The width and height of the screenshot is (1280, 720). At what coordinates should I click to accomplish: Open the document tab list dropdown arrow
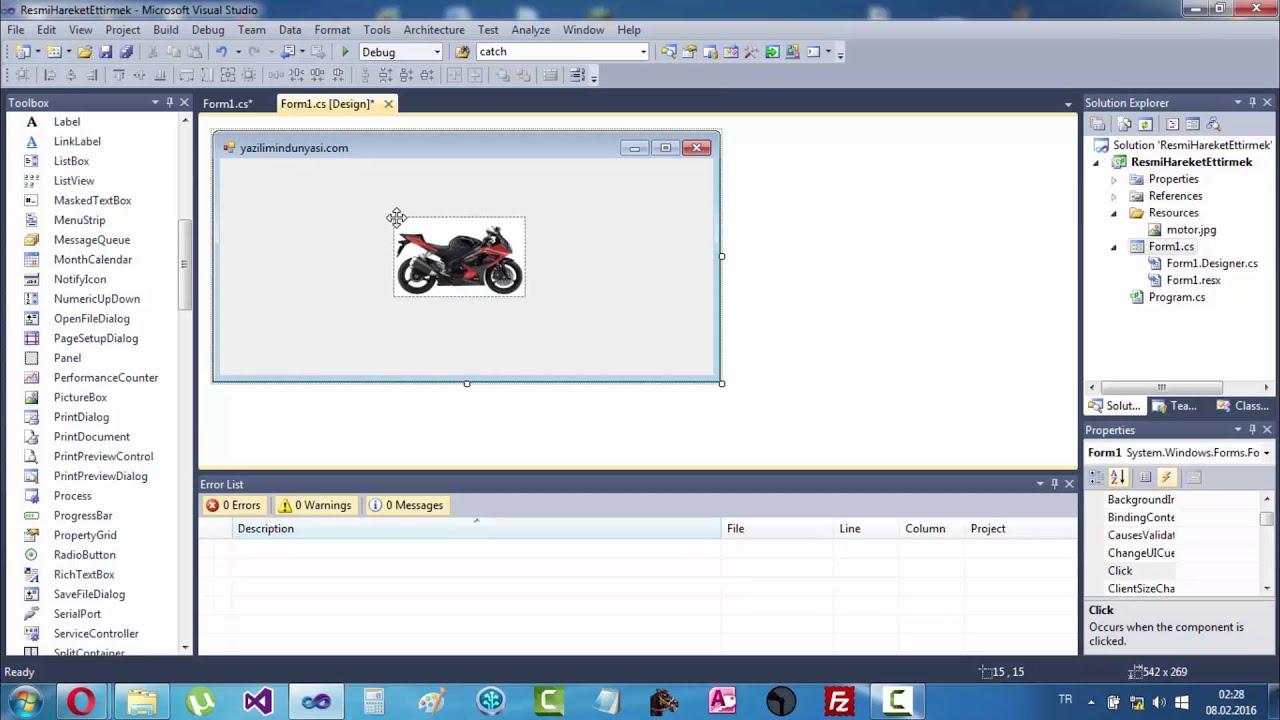point(1068,104)
